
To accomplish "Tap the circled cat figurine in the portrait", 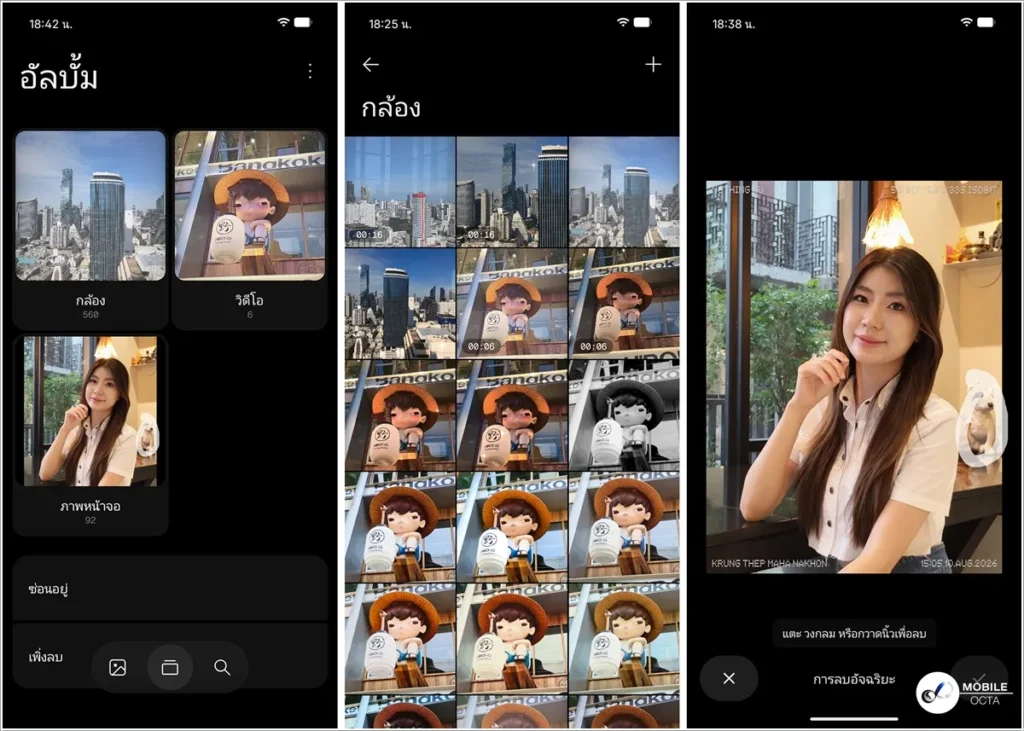I will click(x=979, y=417).
